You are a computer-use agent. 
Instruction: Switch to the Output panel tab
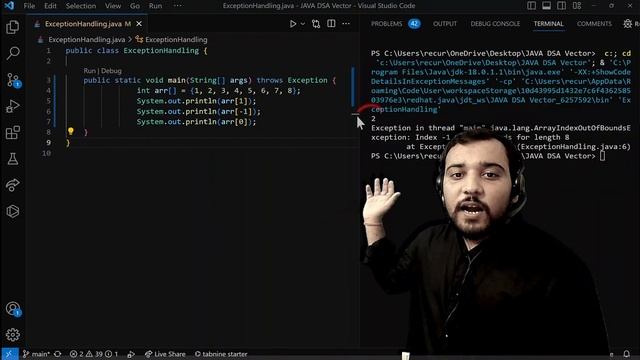tap(445, 24)
